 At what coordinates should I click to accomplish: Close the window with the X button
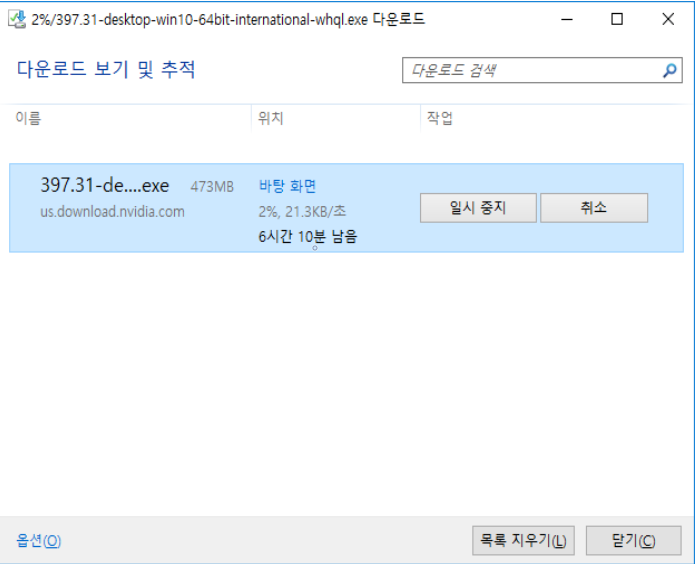(x=668, y=19)
